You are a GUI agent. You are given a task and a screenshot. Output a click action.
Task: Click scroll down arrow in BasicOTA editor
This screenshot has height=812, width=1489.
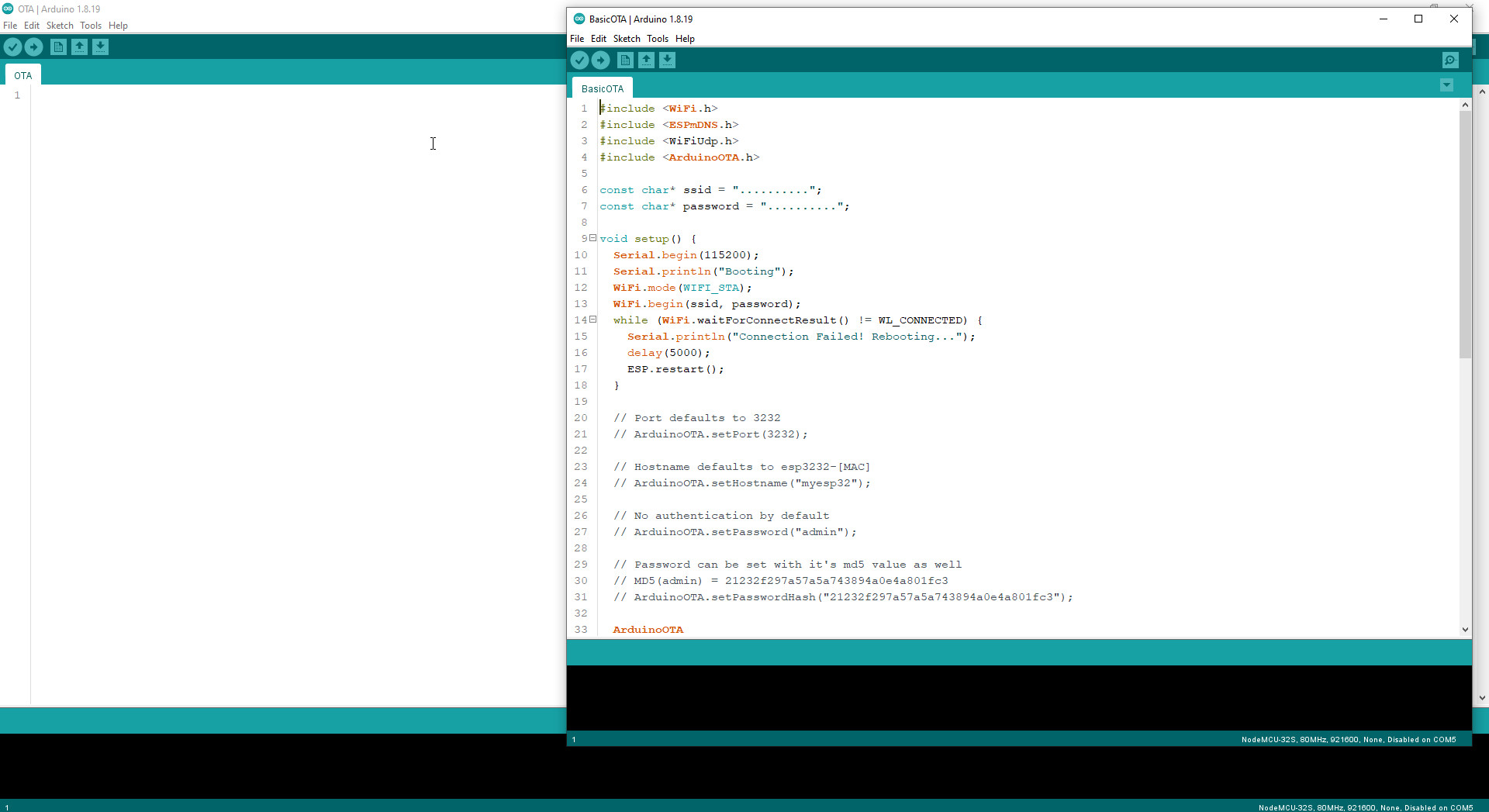click(x=1465, y=629)
